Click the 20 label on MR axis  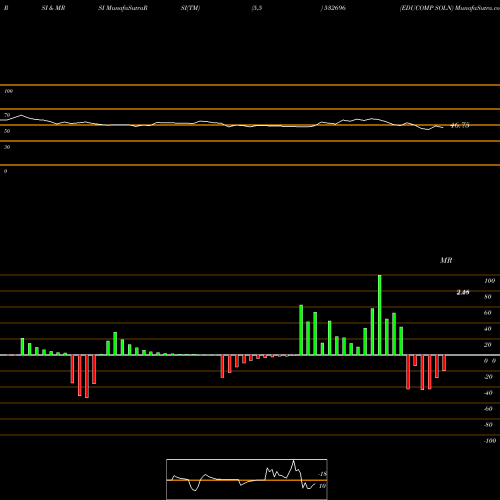[x=488, y=345]
